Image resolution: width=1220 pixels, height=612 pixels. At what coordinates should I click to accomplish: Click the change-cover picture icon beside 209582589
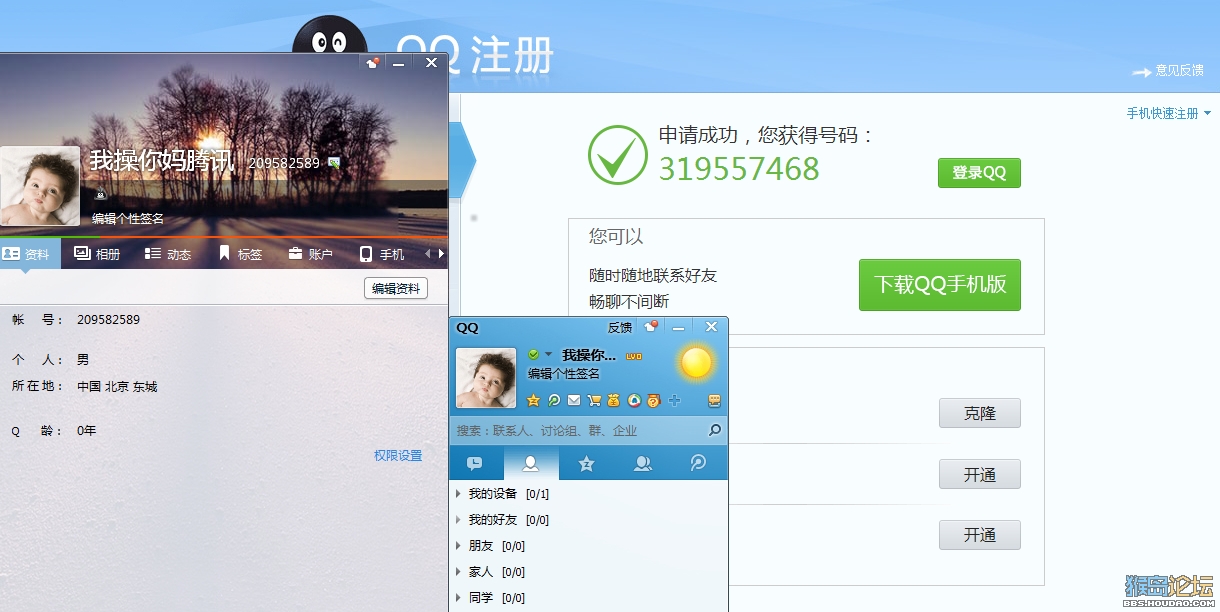(334, 162)
